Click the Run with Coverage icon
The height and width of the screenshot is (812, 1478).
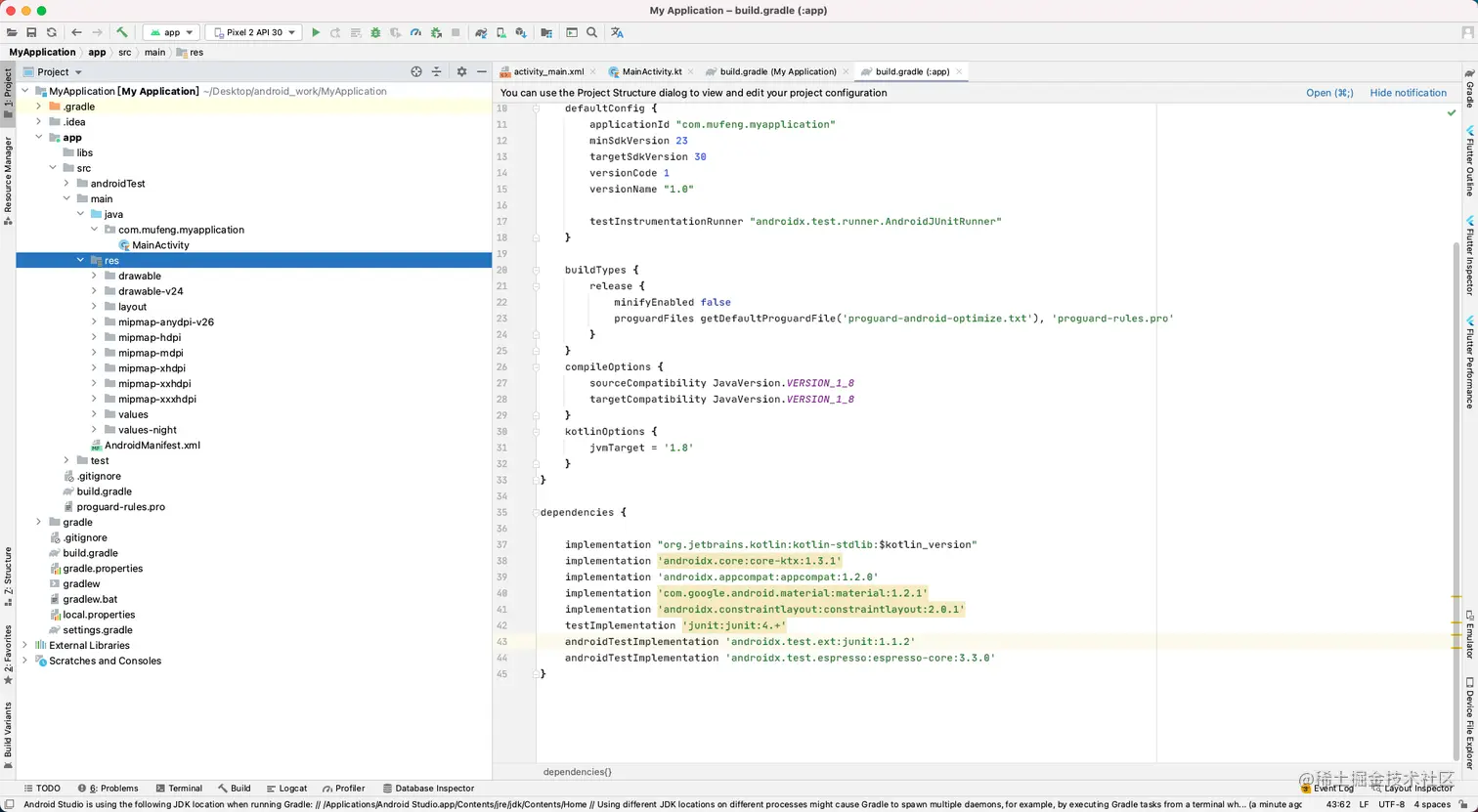395,32
